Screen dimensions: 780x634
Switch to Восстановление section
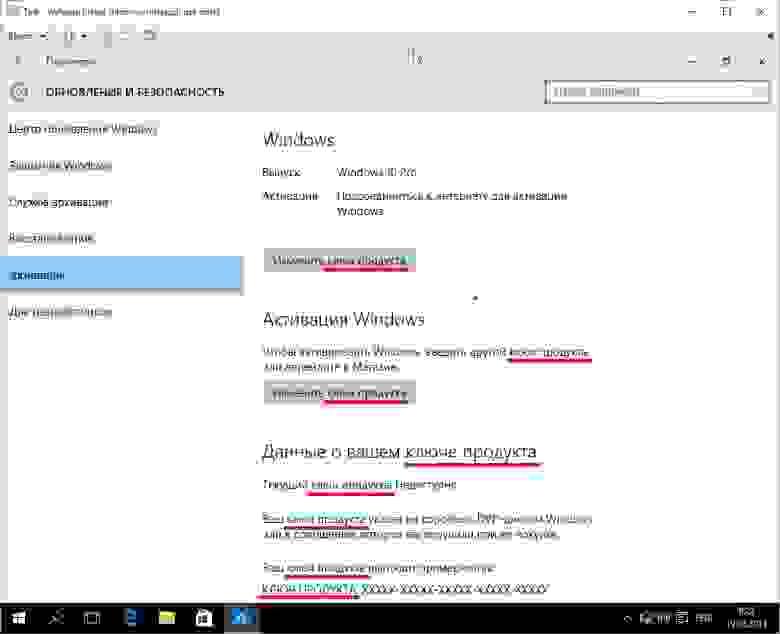[52, 238]
